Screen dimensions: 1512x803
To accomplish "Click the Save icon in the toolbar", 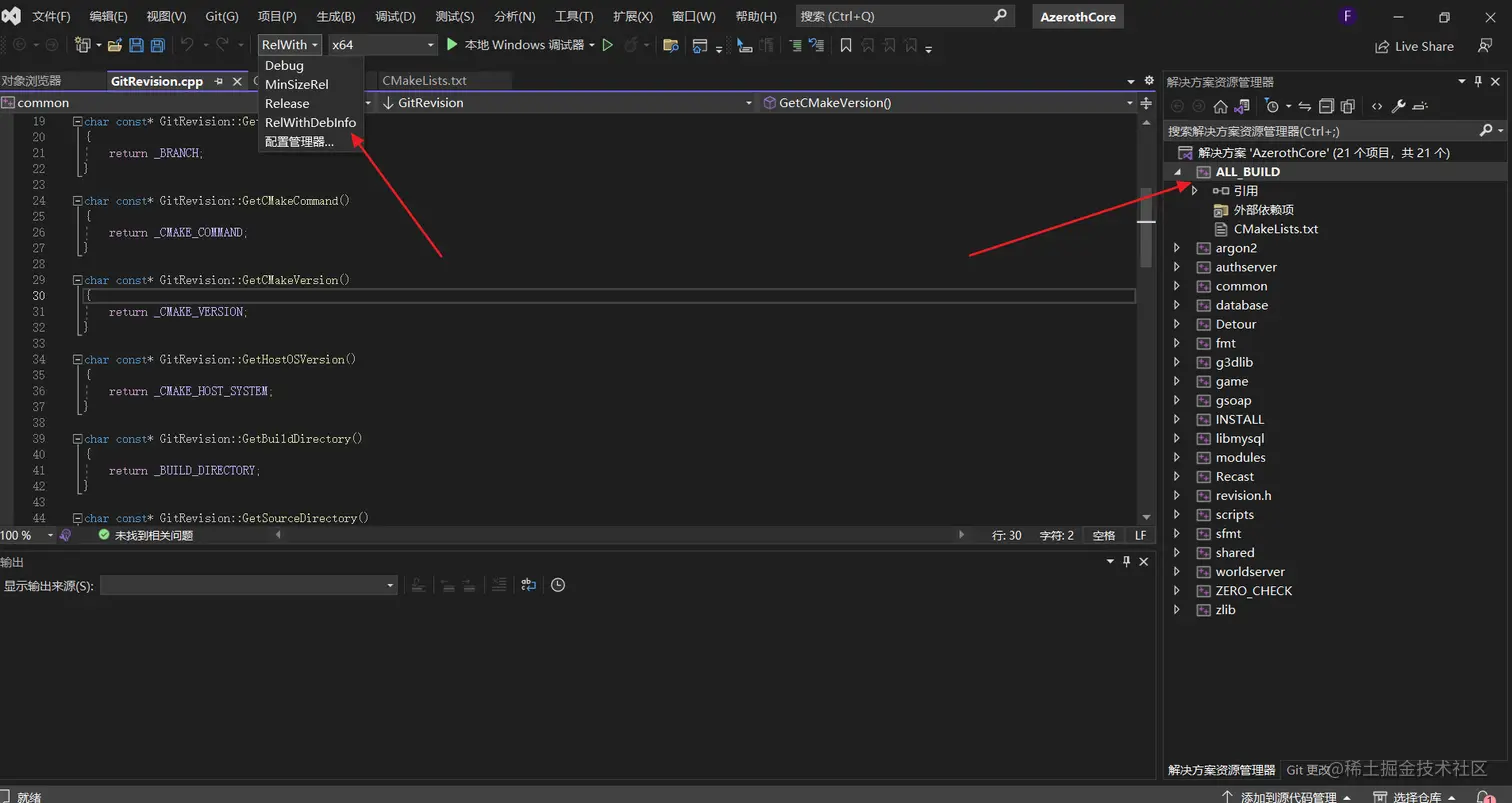I will pyautogui.click(x=136, y=45).
